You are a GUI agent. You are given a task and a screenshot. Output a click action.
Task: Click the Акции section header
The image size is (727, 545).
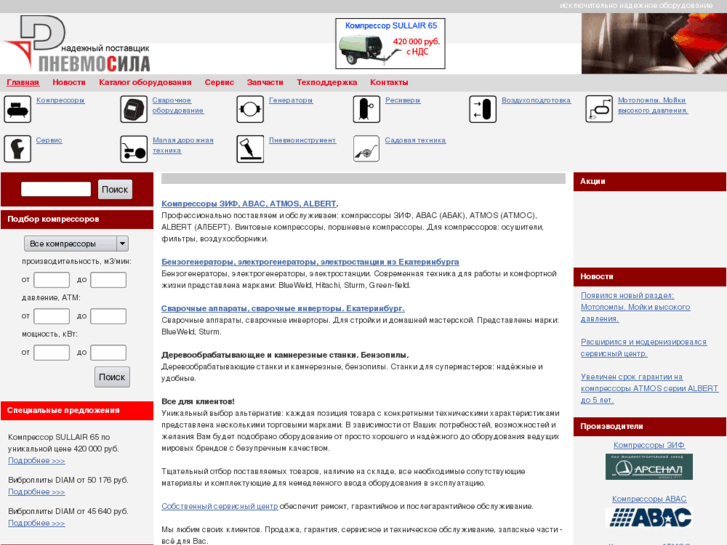pyautogui.click(x=650, y=181)
